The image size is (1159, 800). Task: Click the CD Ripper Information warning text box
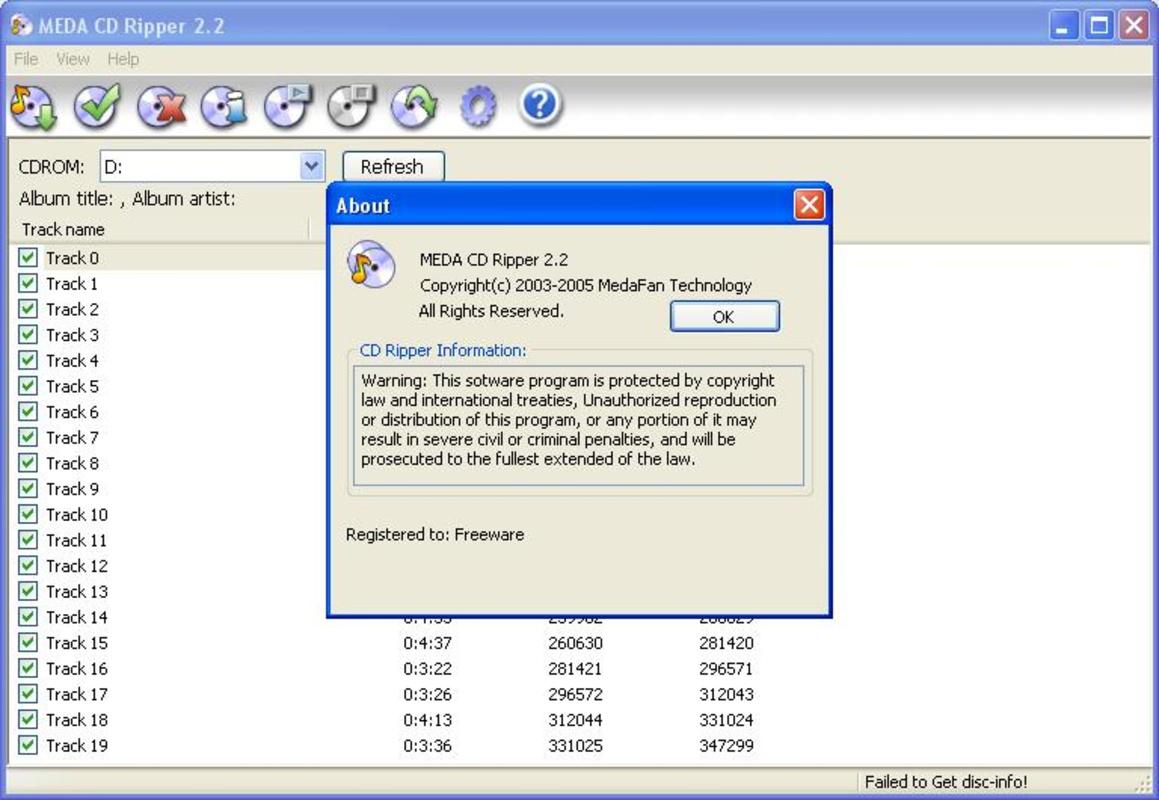pyautogui.click(x=578, y=426)
